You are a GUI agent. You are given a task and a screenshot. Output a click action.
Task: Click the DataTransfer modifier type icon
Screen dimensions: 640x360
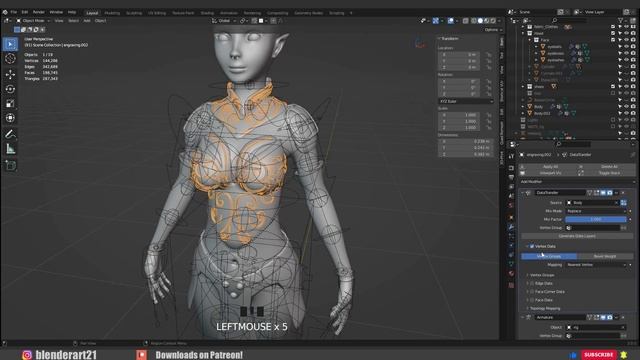click(528, 193)
